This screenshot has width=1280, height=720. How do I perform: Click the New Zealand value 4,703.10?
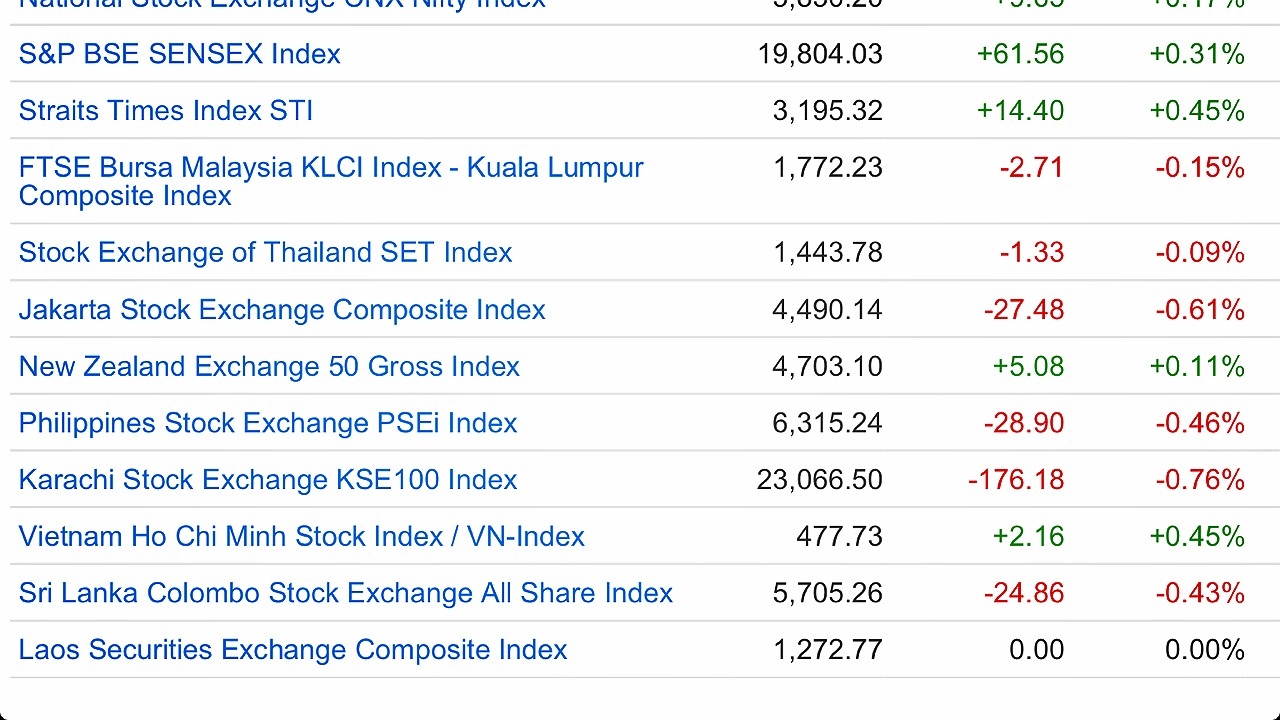[827, 367]
